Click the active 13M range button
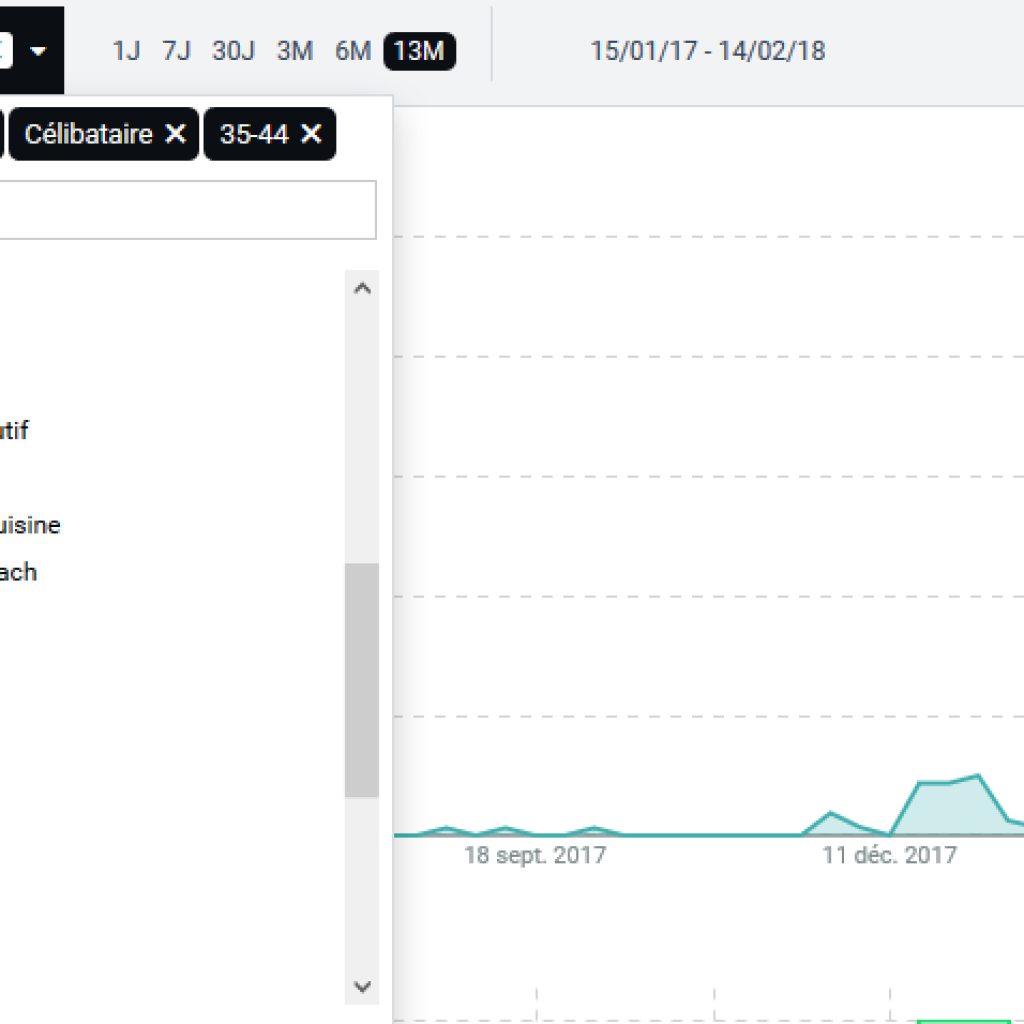Screen dimensions: 1024x1024 coord(419,51)
